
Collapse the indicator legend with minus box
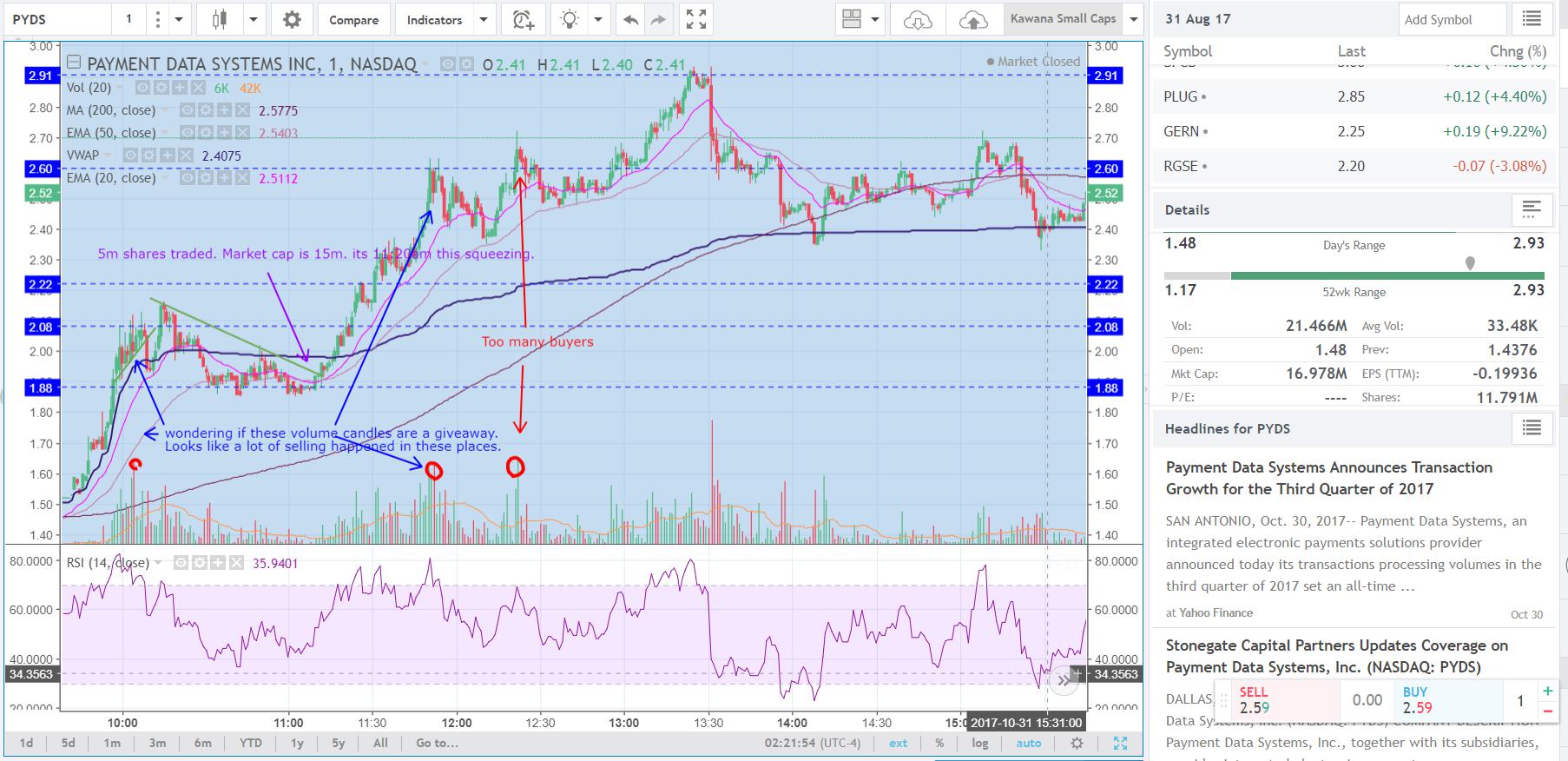click(74, 62)
